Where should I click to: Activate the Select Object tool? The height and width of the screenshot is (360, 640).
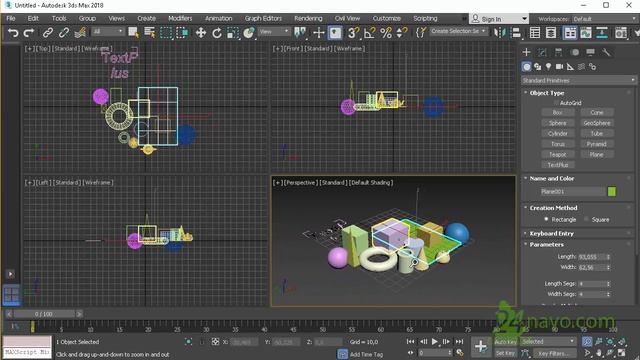133,33
